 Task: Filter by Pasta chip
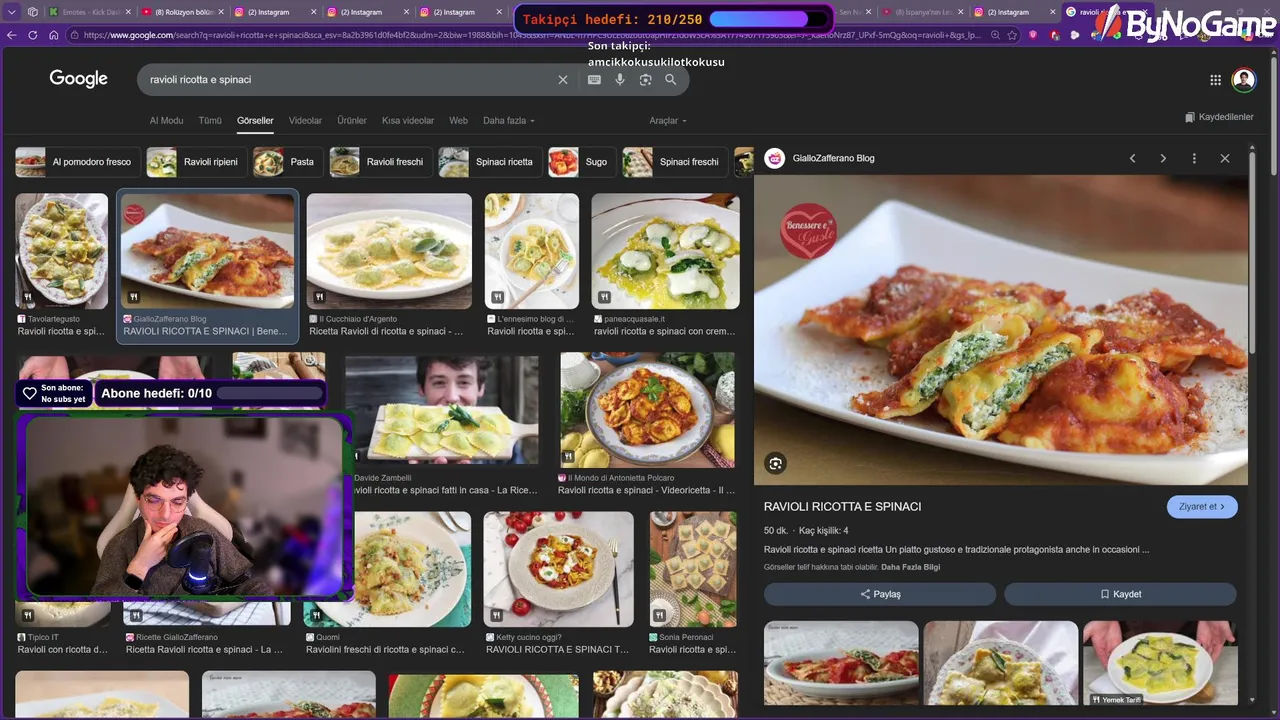pyautogui.click(x=287, y=162)
